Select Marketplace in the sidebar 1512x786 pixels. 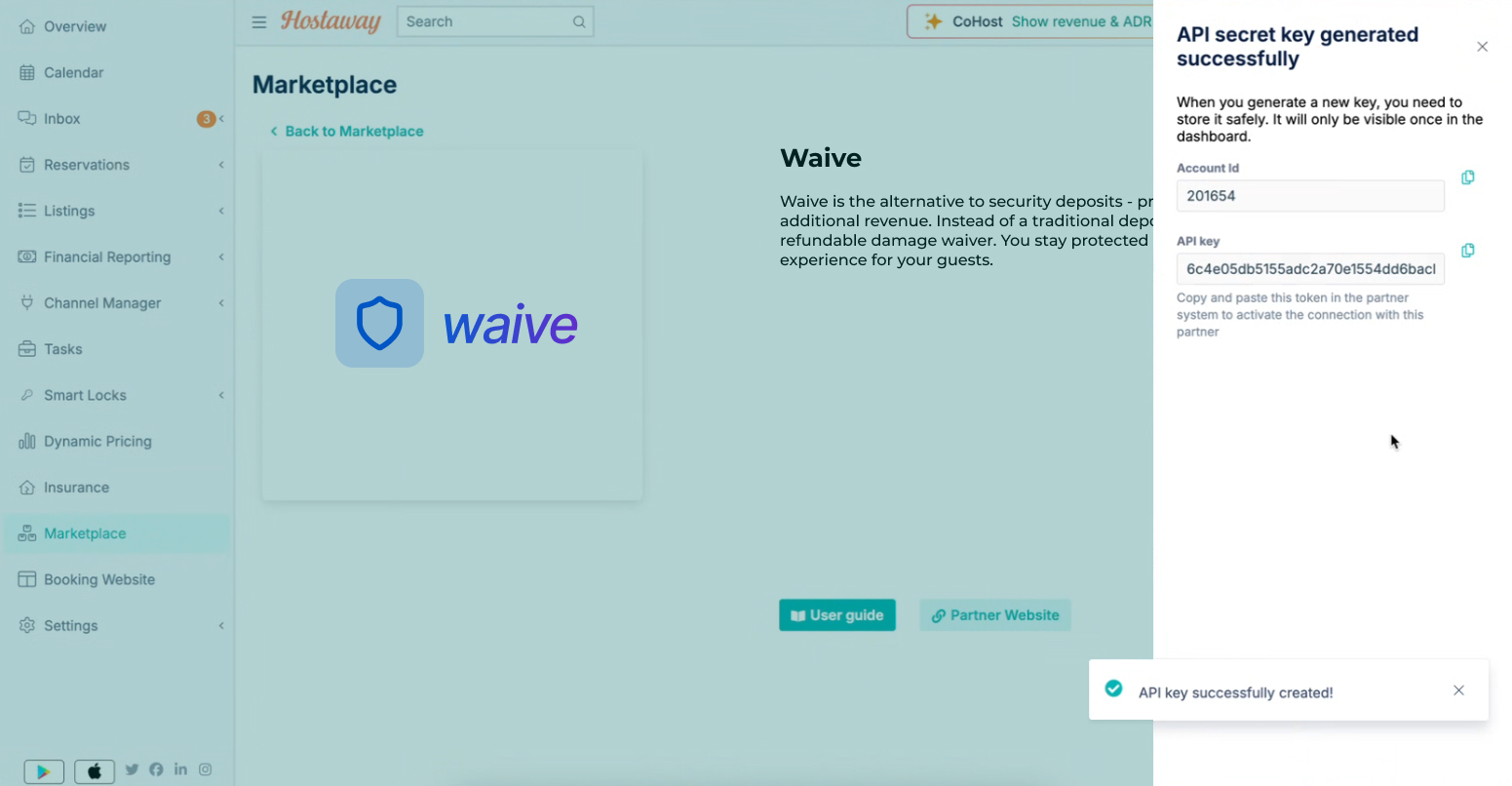(x=117, y=533)
